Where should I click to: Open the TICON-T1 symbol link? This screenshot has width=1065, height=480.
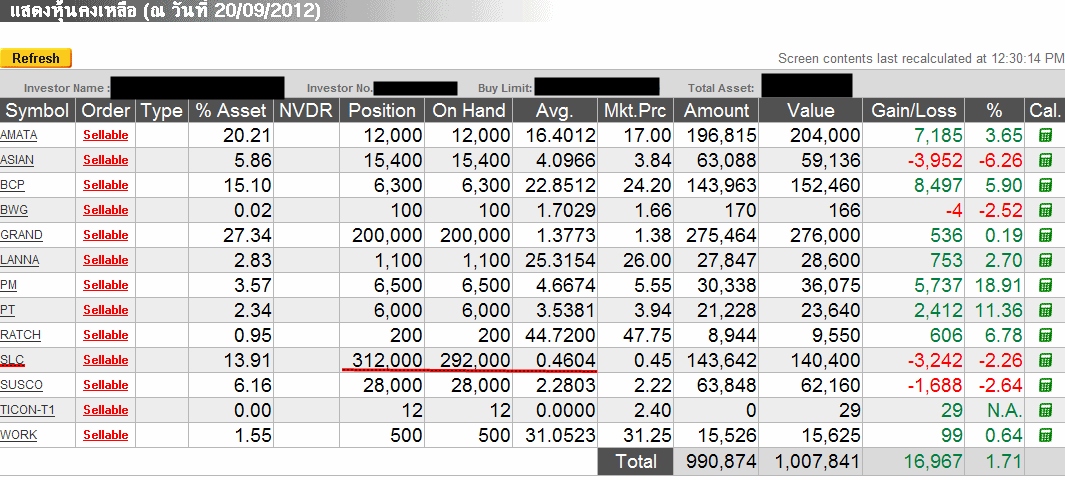pos(26,410)
